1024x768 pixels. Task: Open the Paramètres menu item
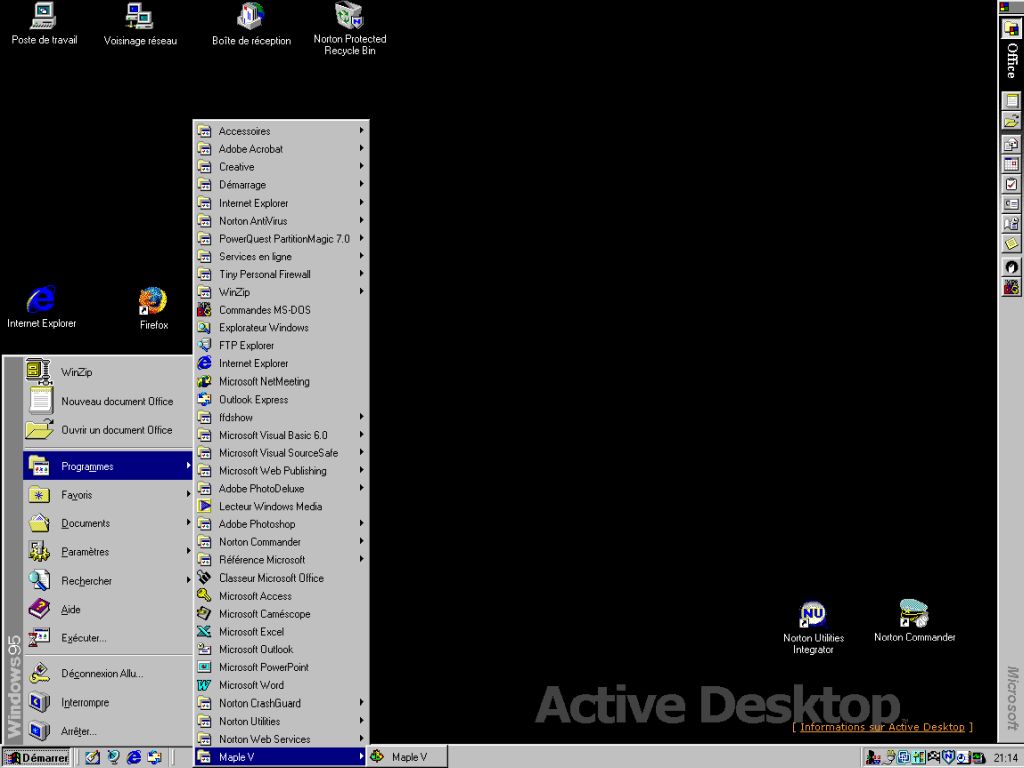108,552
